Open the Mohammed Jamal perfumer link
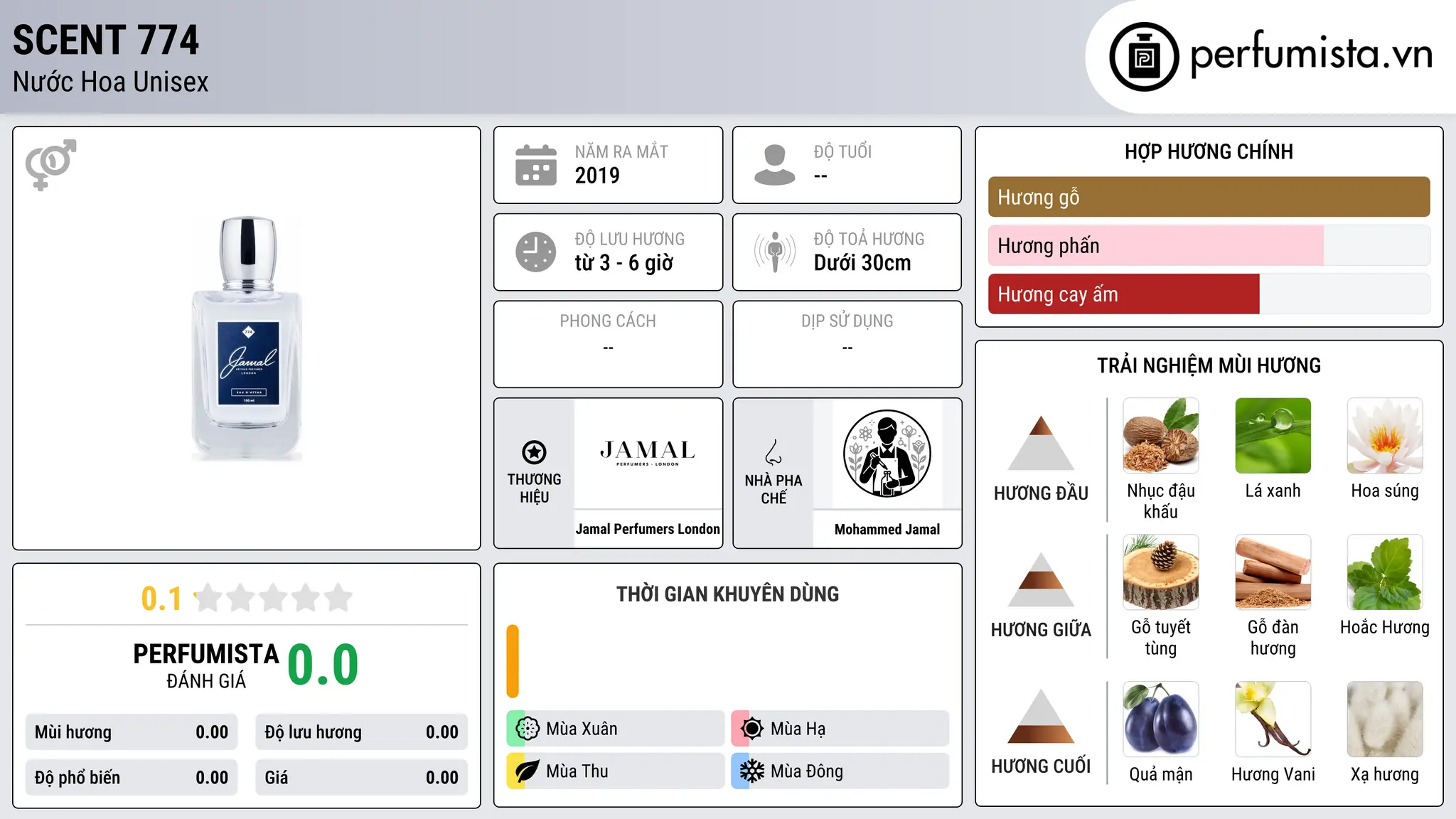This screenshot has height=819, width=1456. pos(887,529)
